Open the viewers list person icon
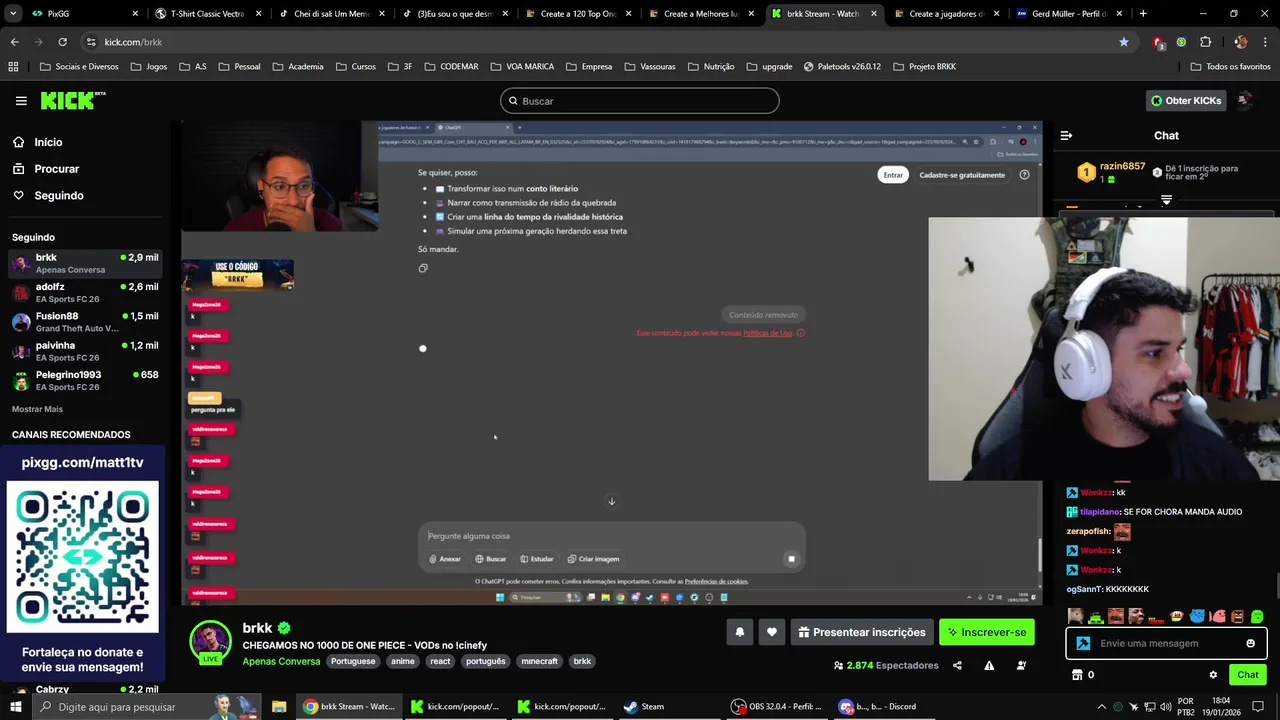This screenshot has width=1280, height=720. pos(1021,665)
